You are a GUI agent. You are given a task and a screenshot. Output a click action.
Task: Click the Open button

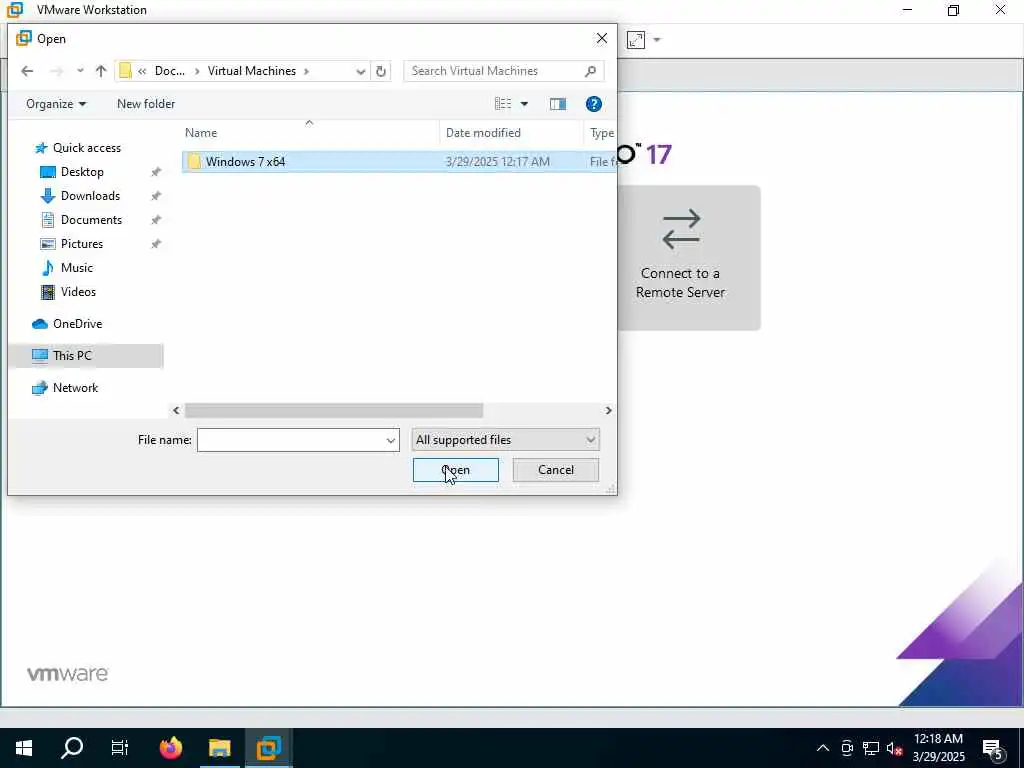455,470
